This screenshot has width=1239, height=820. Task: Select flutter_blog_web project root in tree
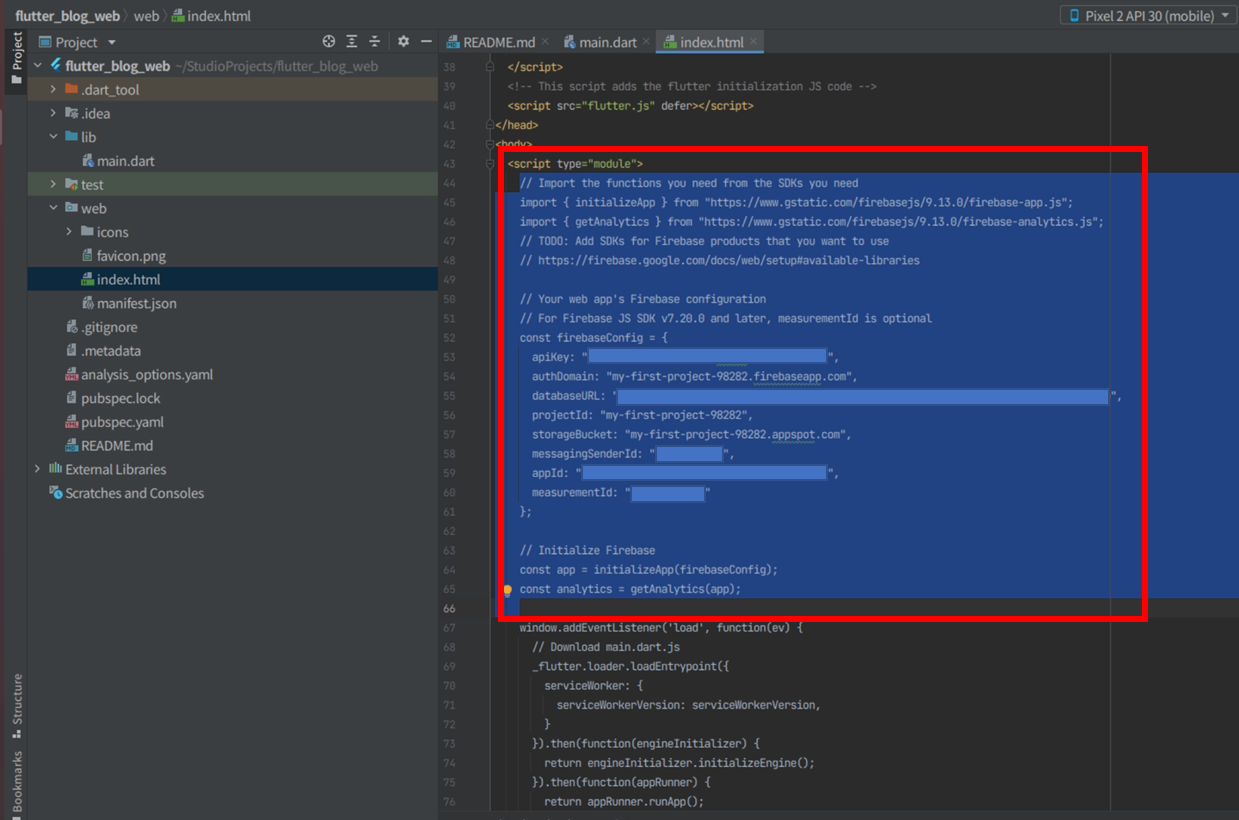117,66
